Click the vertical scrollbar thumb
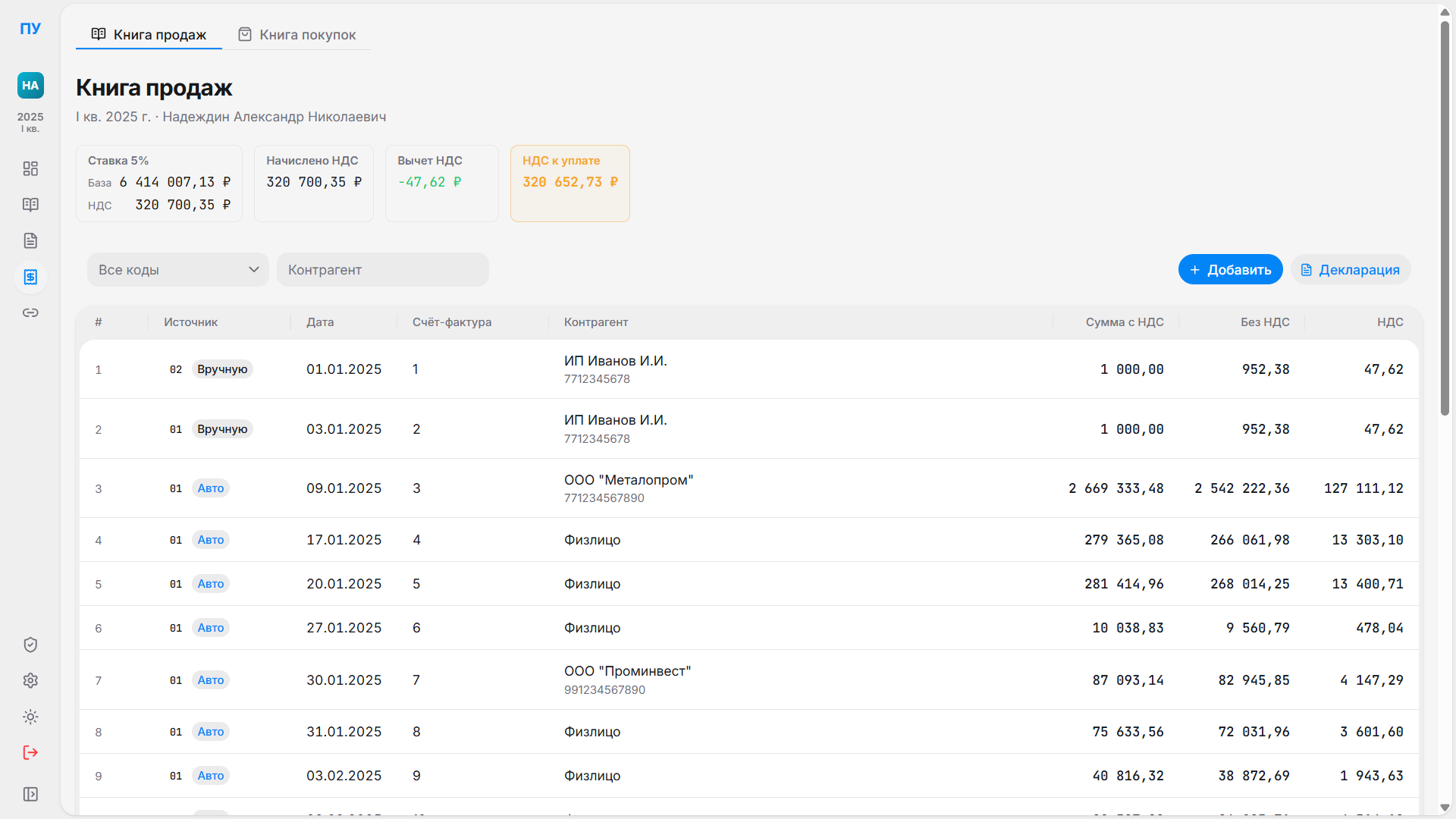Screen dimensions: 1456x819 1445,220
